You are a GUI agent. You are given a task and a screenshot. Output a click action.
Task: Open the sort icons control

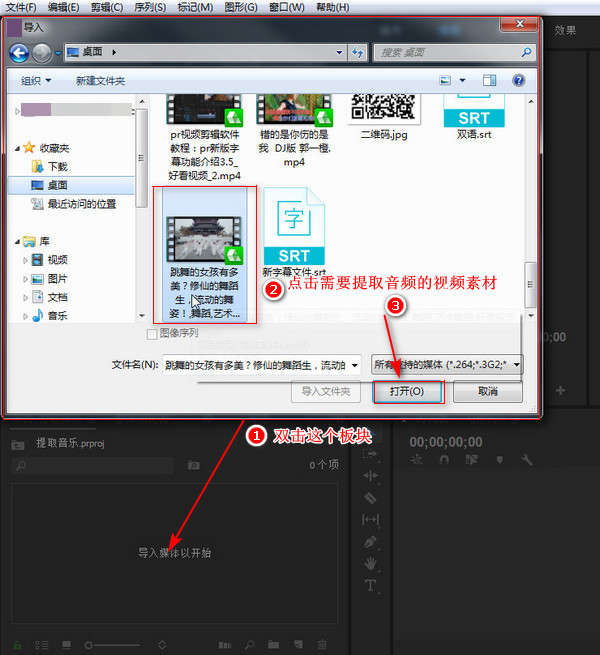[x=162, y=645]
